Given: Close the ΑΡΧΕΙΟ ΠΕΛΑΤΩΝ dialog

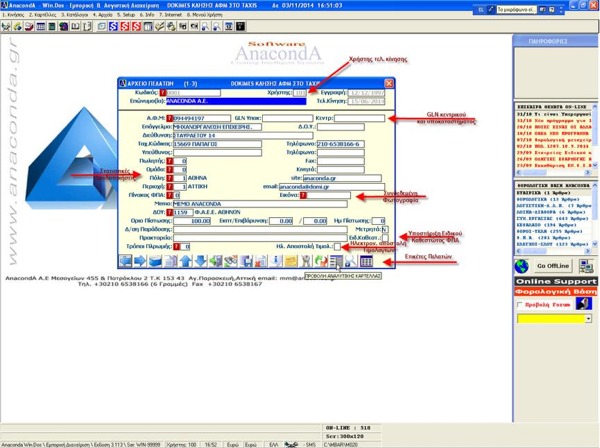Looking at the screenshot, I should click(x=389, y=83).
